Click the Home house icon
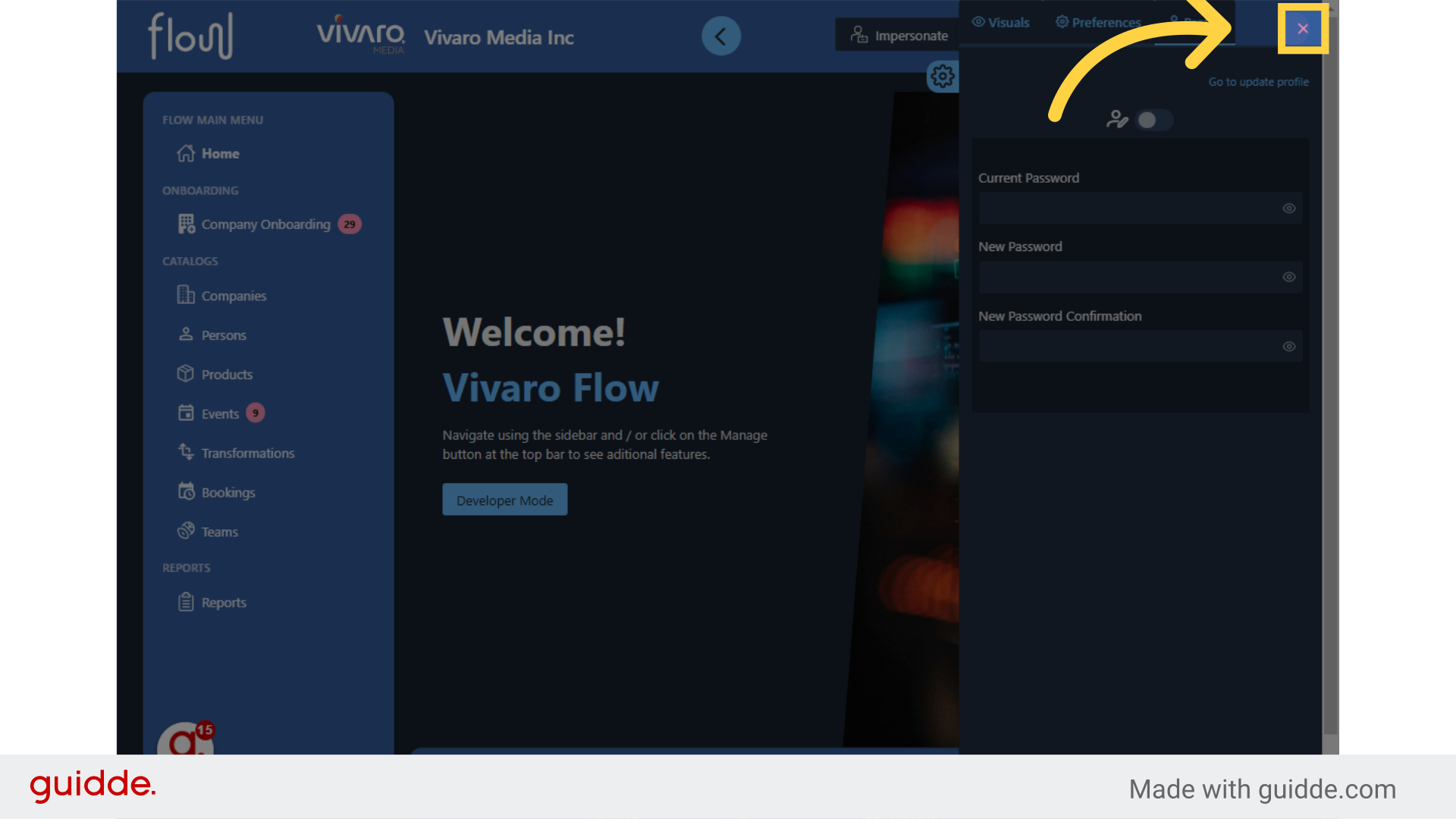Viewport: 1456px width, 819px height. click(186, 153)
